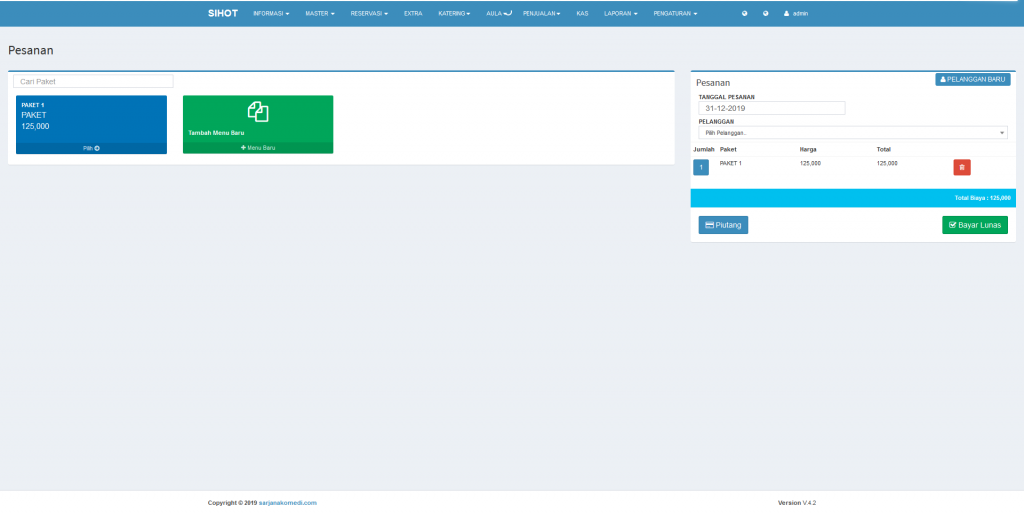This screenshot has width=1024, height=515.
Task: Add new customer with PELANGGAN BARU
Action: [x=972, y=79]
